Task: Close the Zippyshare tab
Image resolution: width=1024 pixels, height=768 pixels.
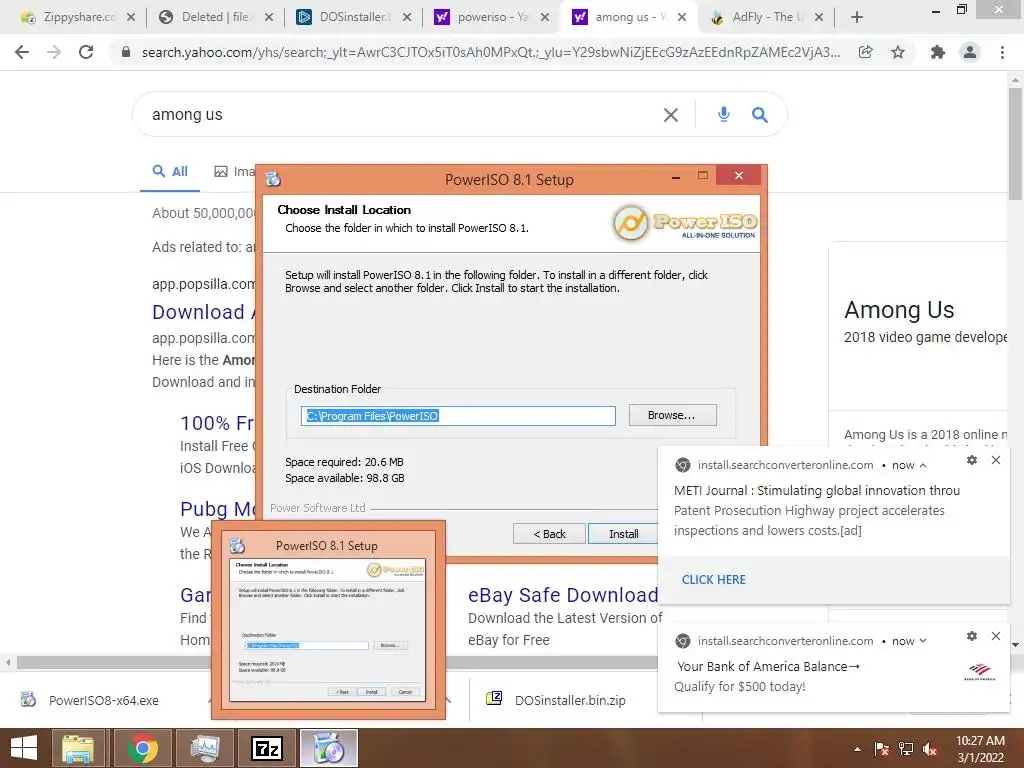Action: point(131,18)
